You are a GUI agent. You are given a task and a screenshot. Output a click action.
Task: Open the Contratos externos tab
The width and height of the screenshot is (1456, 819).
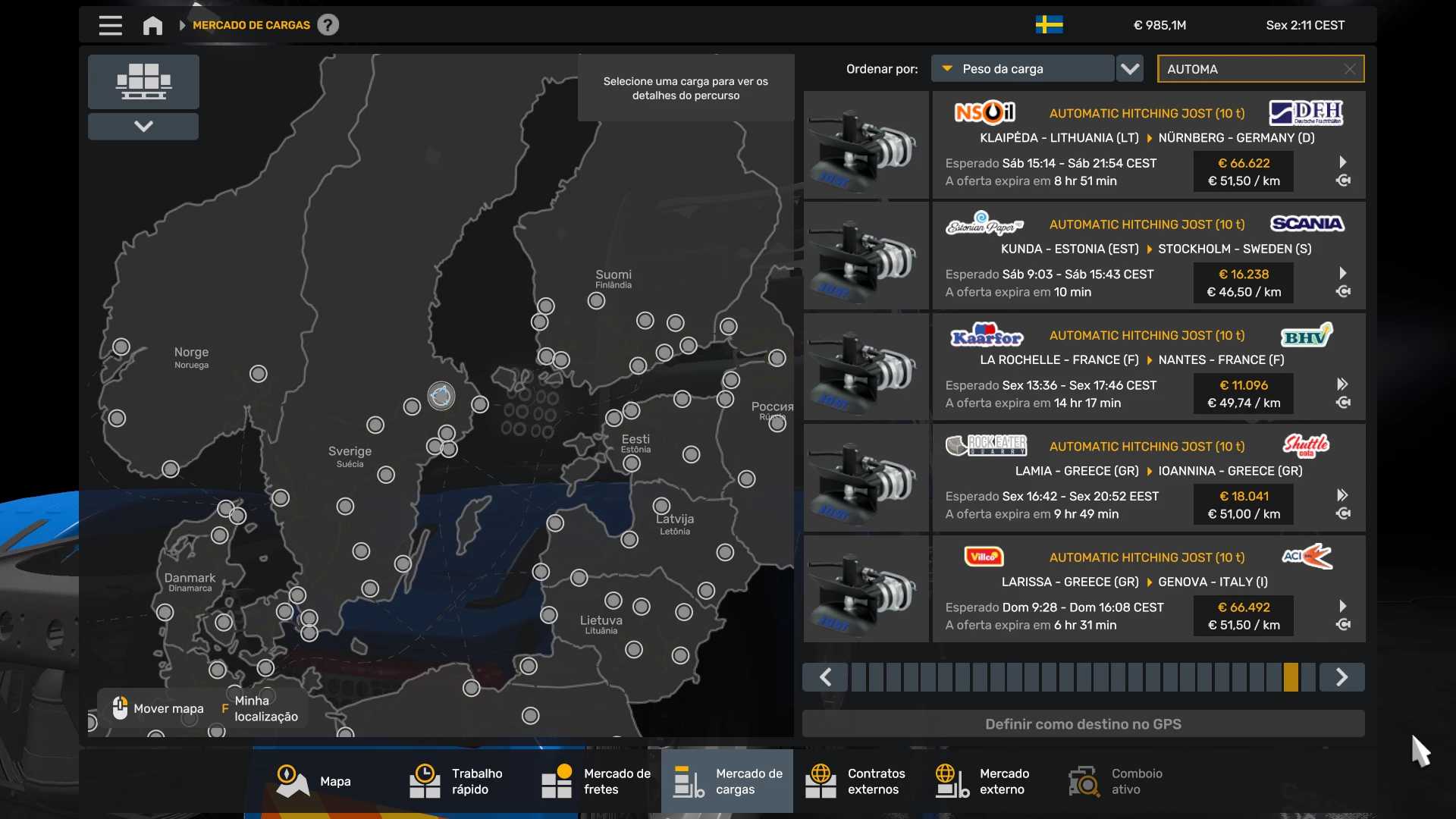[x=855, y=781]
